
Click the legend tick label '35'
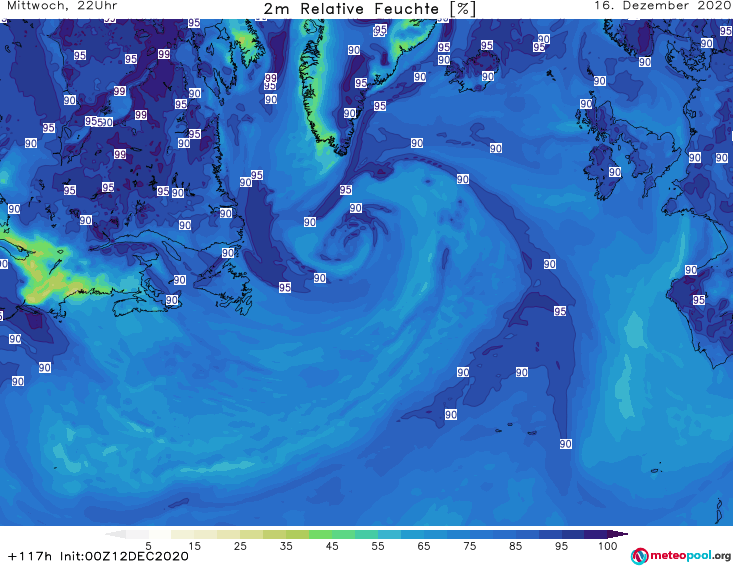[x=286, y=545]
